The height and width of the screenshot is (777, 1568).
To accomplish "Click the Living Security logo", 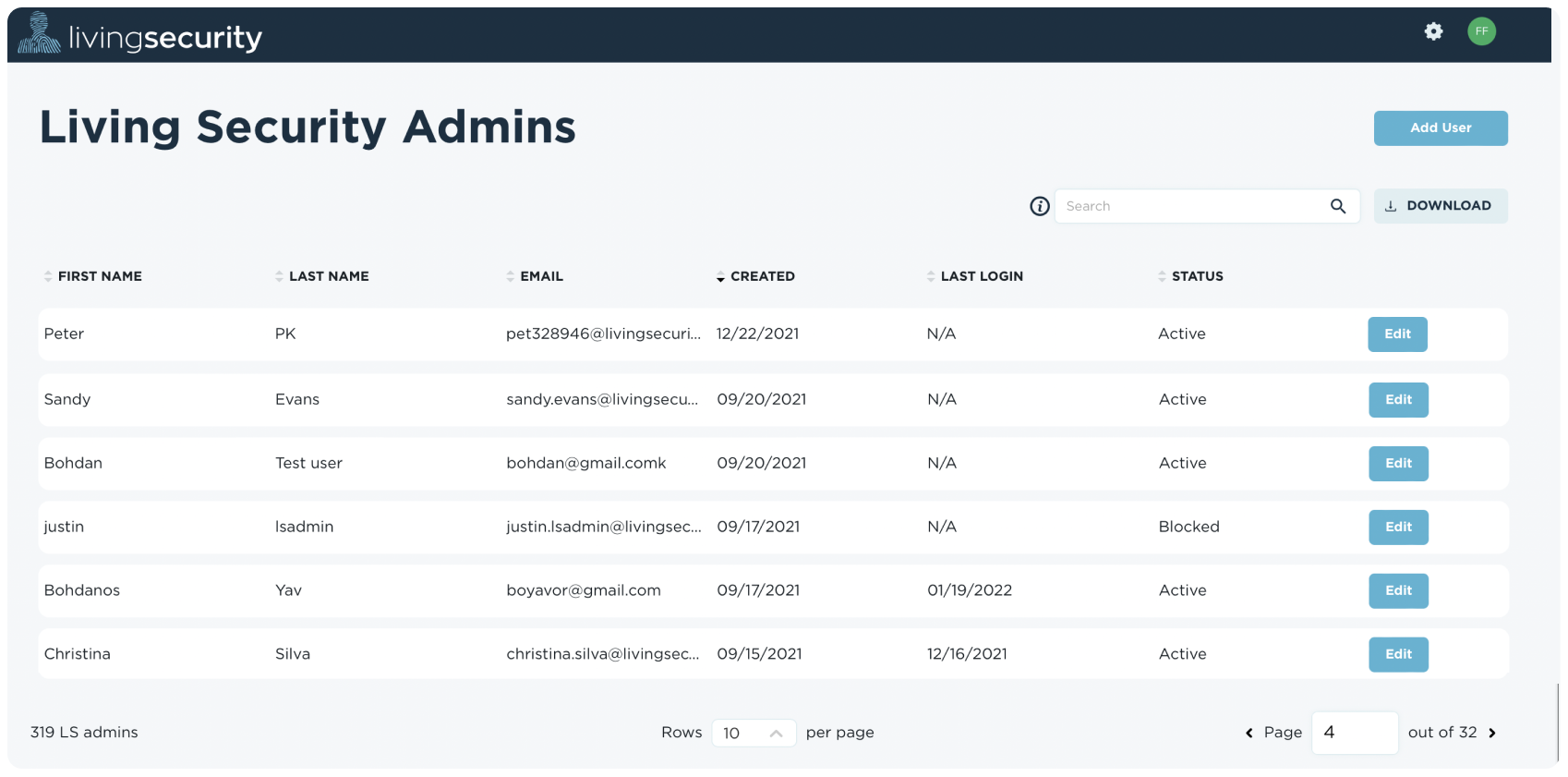I will click(x=140, y=34).
